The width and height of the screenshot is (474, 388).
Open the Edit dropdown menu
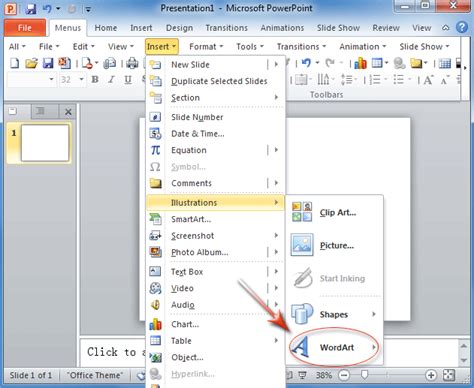(84, 47)
